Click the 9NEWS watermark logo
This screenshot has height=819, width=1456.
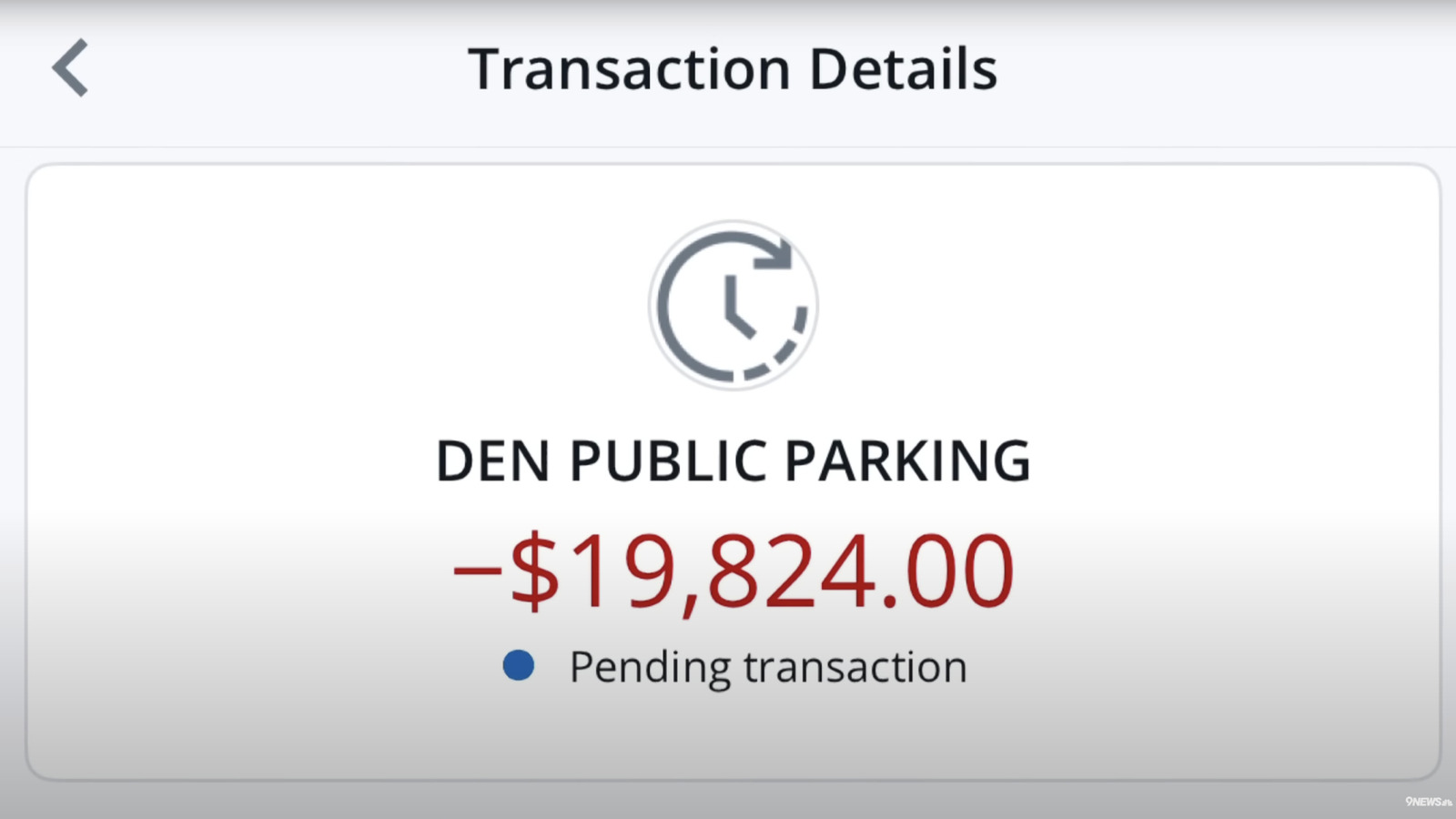[1428, 802]
